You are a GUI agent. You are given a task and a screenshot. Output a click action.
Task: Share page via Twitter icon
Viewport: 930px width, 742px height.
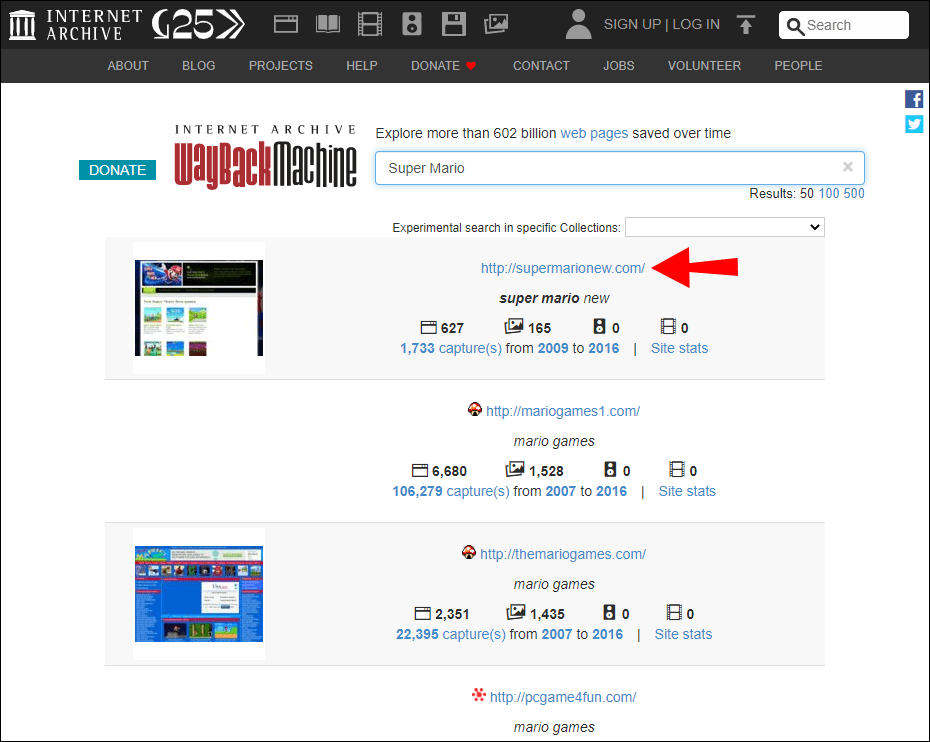tap(914, 124)
